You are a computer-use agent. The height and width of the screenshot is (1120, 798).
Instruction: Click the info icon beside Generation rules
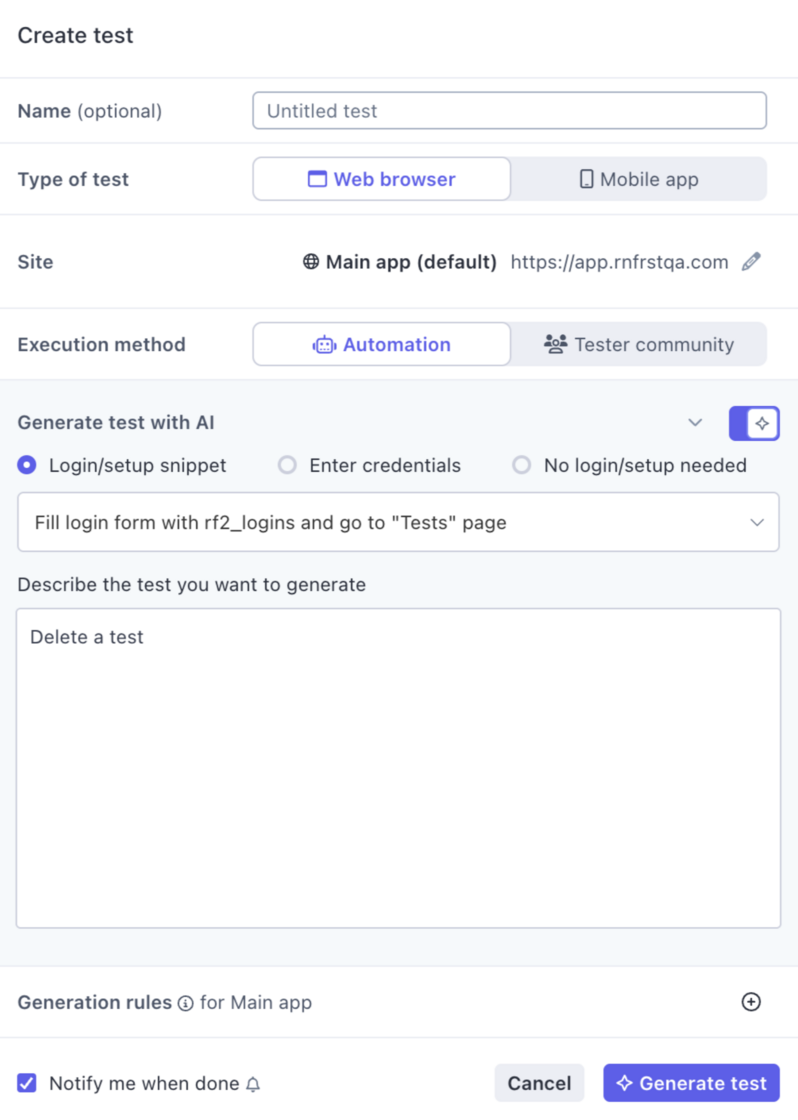186,1004
